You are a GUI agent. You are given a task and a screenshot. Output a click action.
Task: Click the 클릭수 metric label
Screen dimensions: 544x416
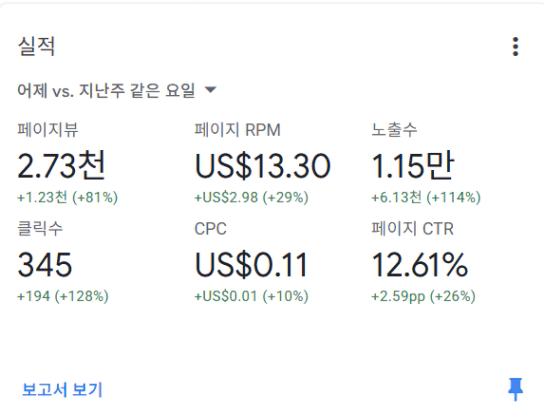pyautogui.click(x=40, y=229)
